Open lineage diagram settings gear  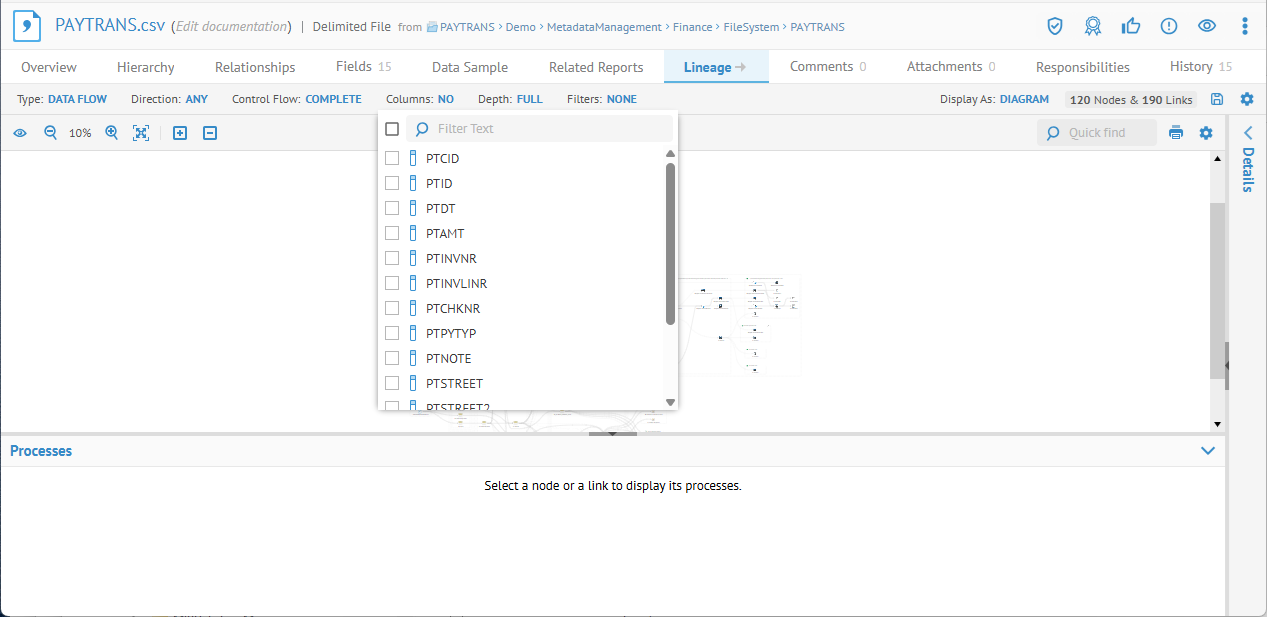coord(1206,132)
